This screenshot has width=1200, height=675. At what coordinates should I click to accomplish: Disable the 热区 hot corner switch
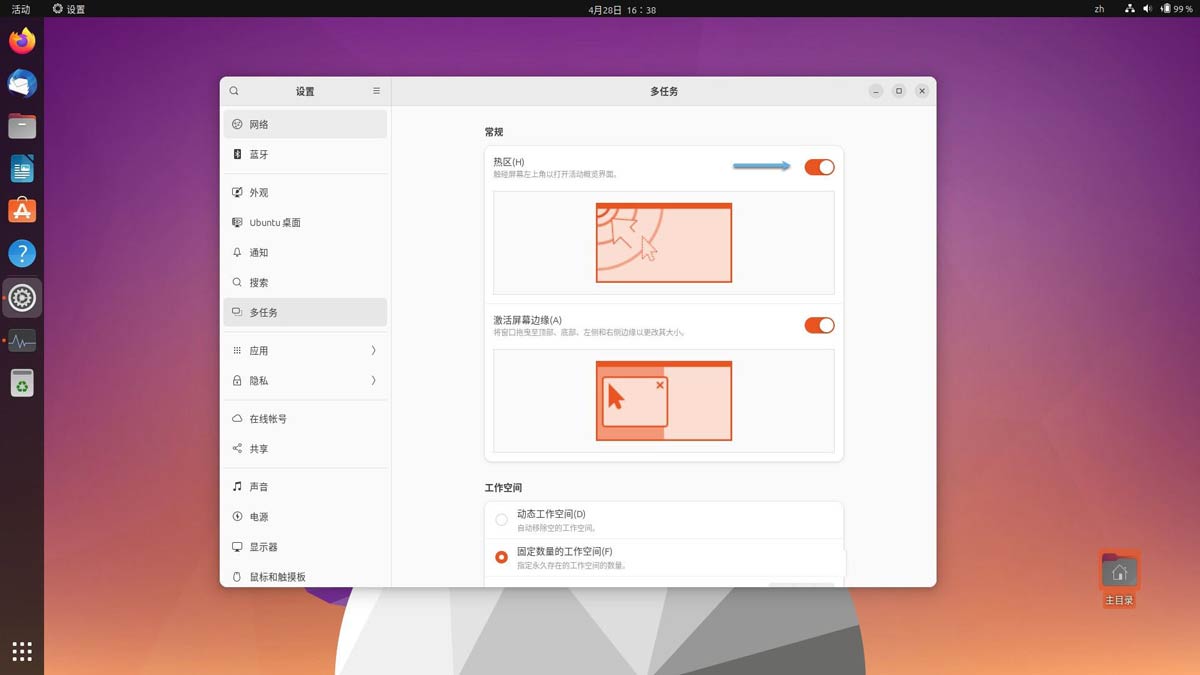[x=819, y=167]
